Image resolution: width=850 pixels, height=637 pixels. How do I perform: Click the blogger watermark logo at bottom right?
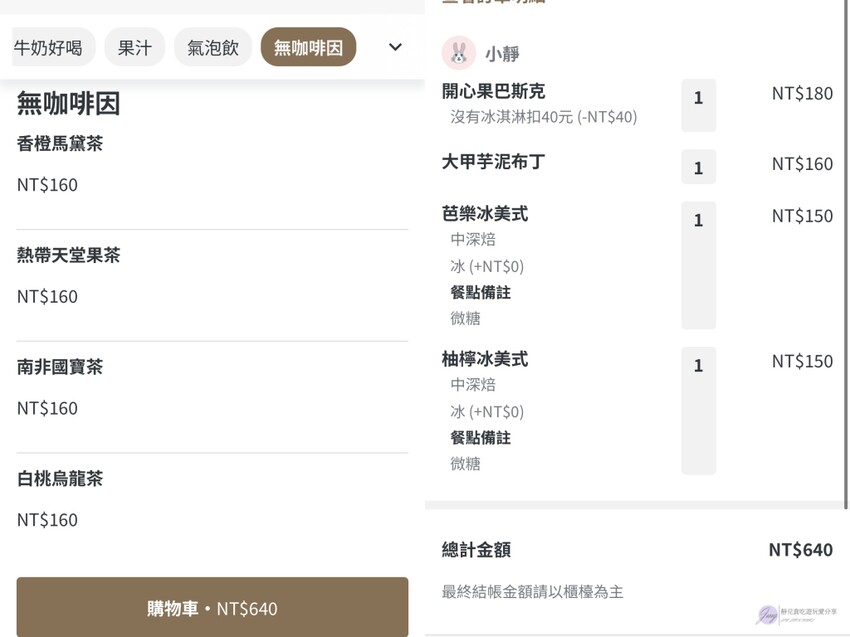[x=795, y=614]
